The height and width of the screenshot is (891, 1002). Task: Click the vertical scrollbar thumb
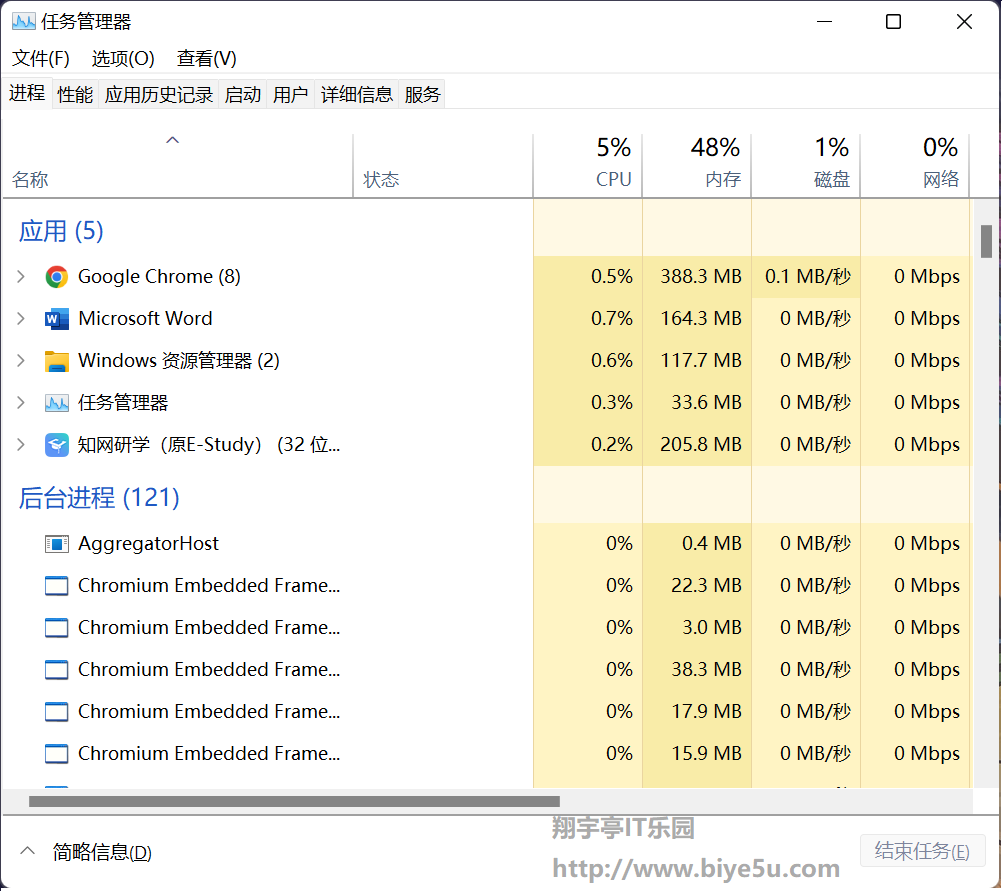[986, 241]
